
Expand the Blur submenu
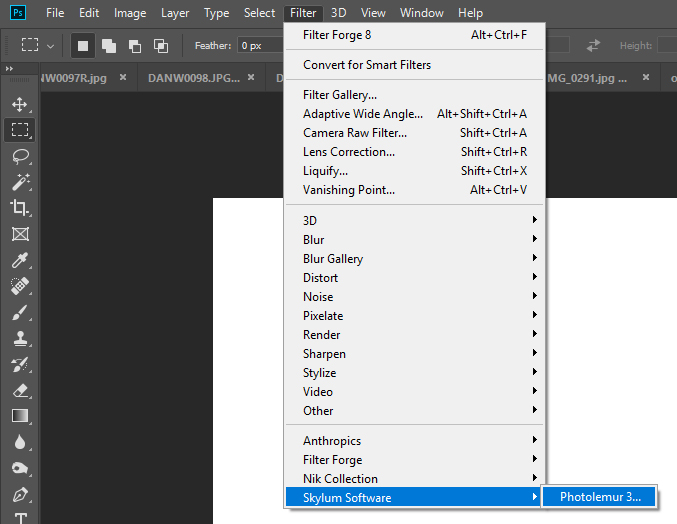[414, 240]
